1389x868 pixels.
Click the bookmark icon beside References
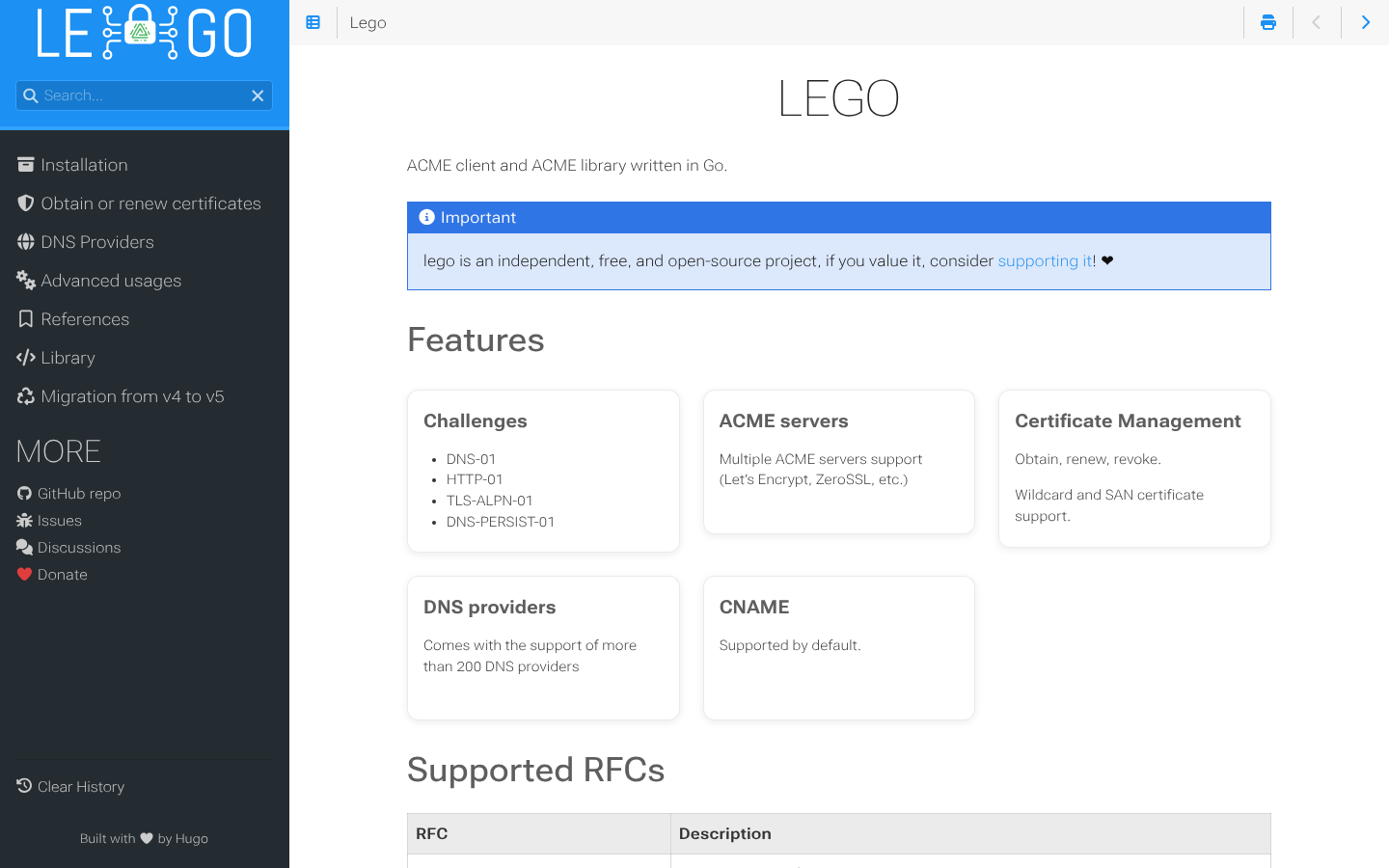[26, 319]
